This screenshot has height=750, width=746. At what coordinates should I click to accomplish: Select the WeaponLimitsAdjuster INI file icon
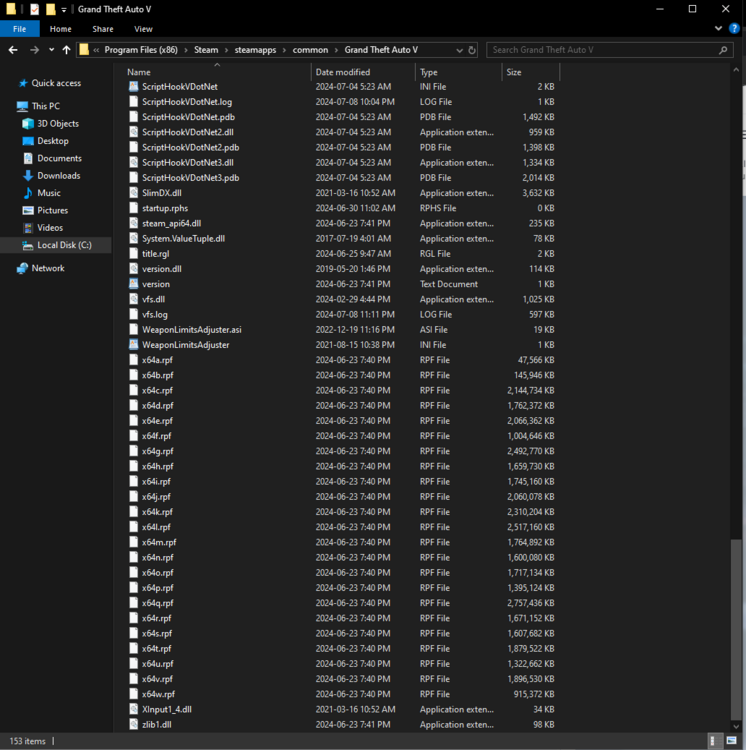pos(133,345)
